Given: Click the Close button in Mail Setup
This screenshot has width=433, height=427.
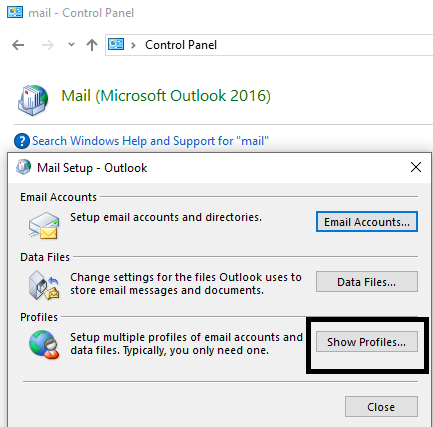Looking at the screenshot, I should coord(381,407).
